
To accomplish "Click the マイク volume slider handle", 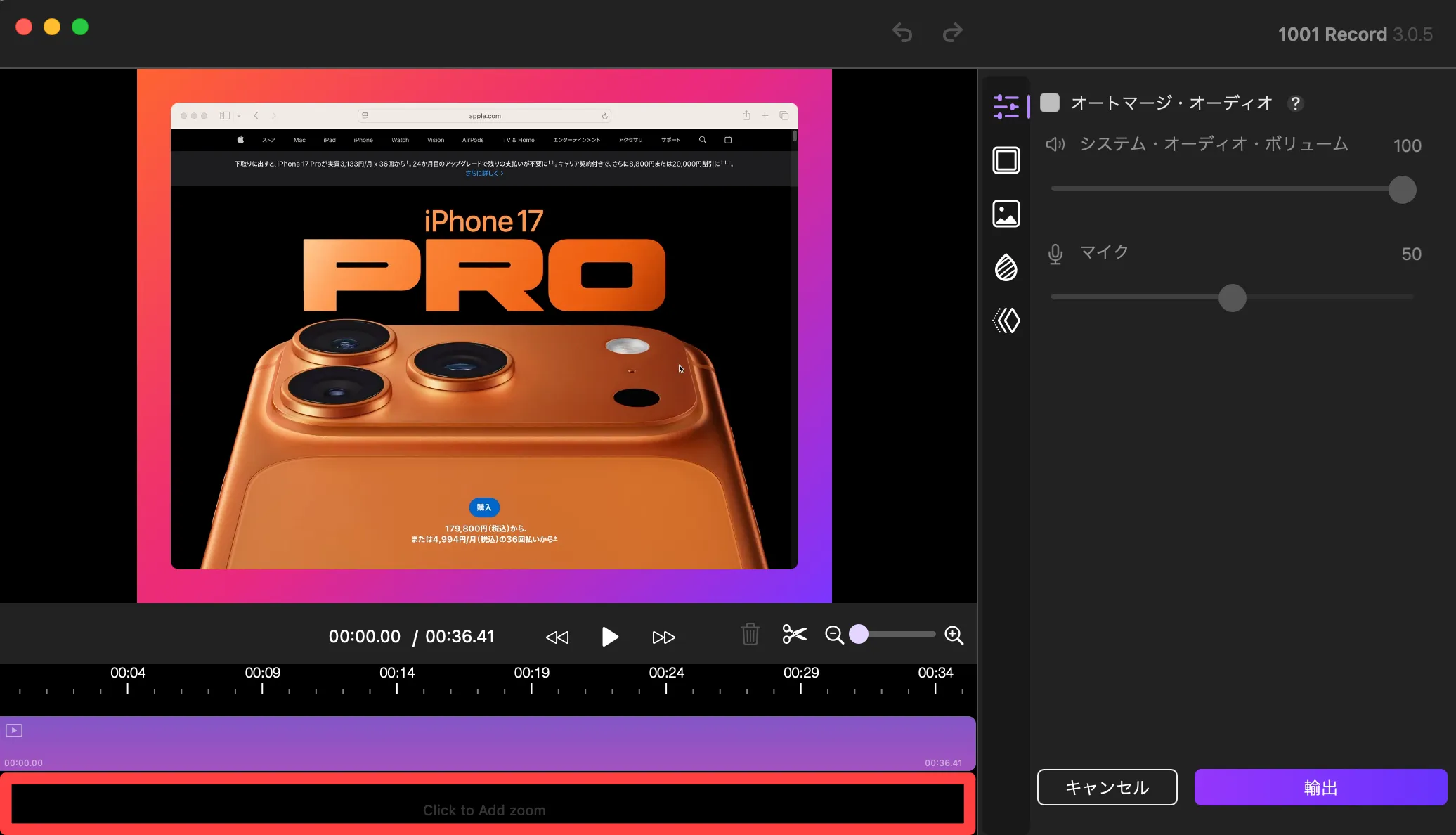I will tap(1232, 298).
